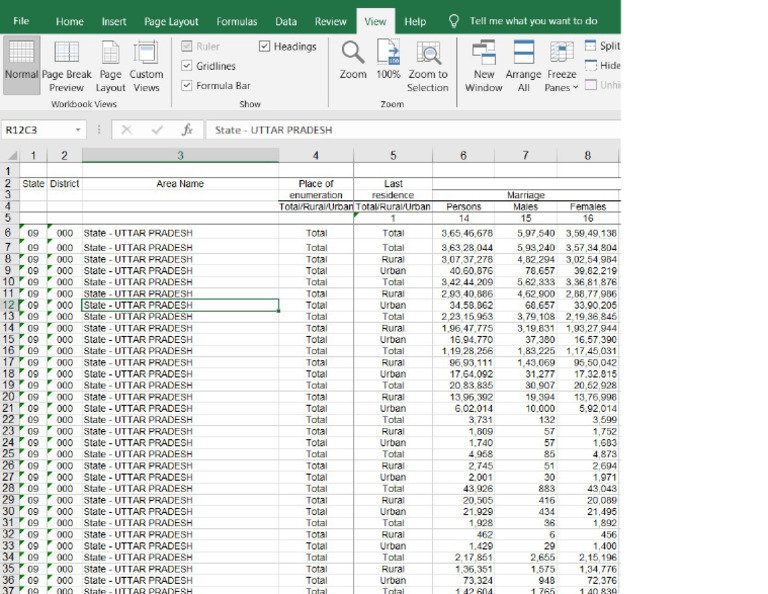Click Arrange All windows
This screenshot has height=594, width=768.
point(523,66)
